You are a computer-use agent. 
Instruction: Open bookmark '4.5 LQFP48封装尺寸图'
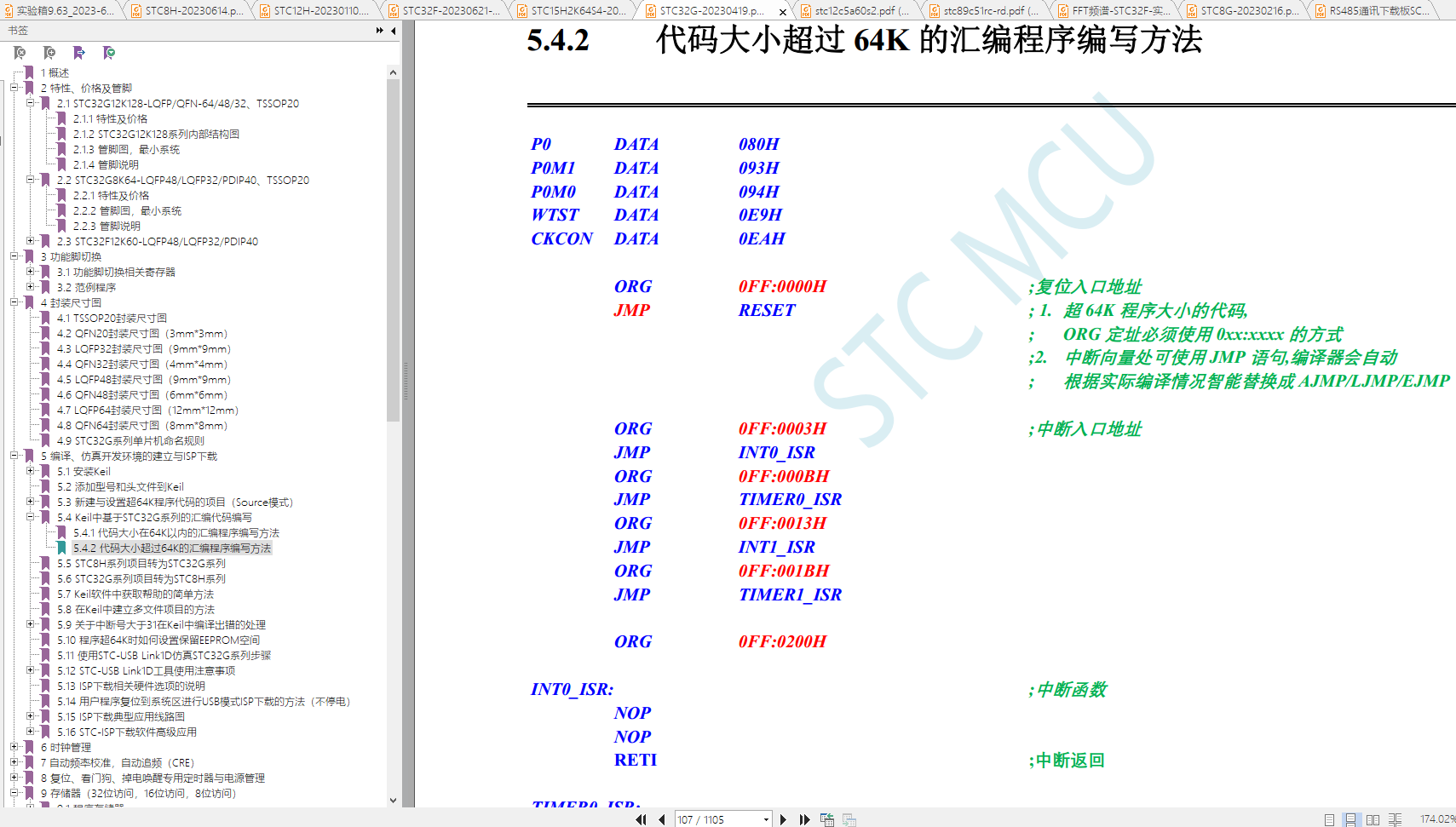click(144, 380)
